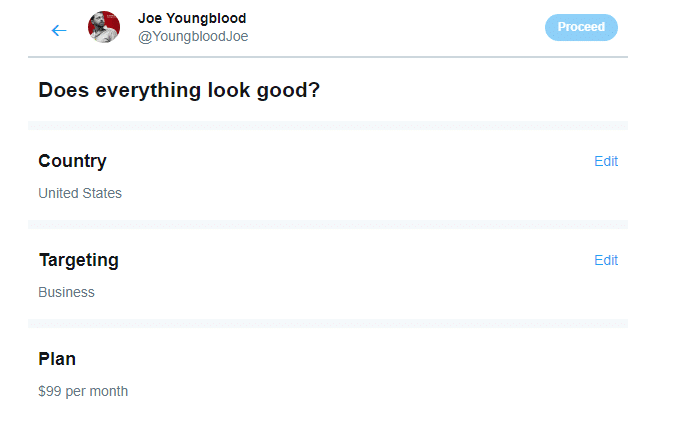Select the Joe Youngblood display name
This screenshot has width=676, height=424.
192,18
